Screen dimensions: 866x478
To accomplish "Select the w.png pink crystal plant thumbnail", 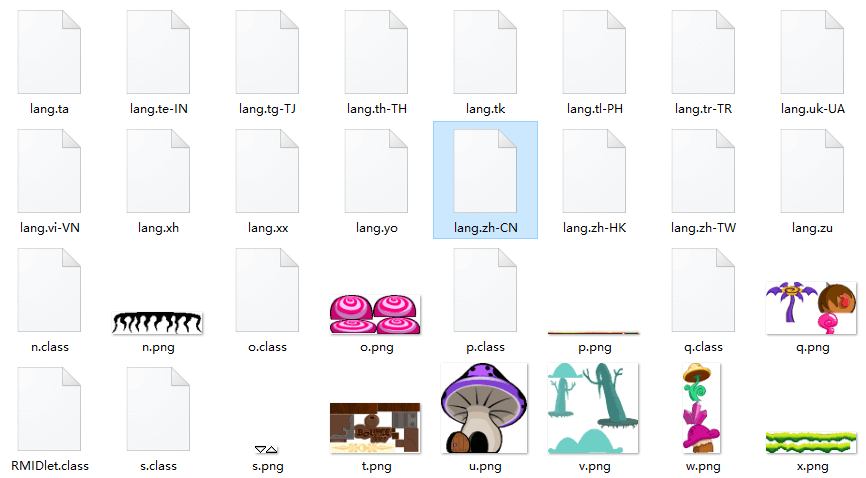I will (701, 408).
